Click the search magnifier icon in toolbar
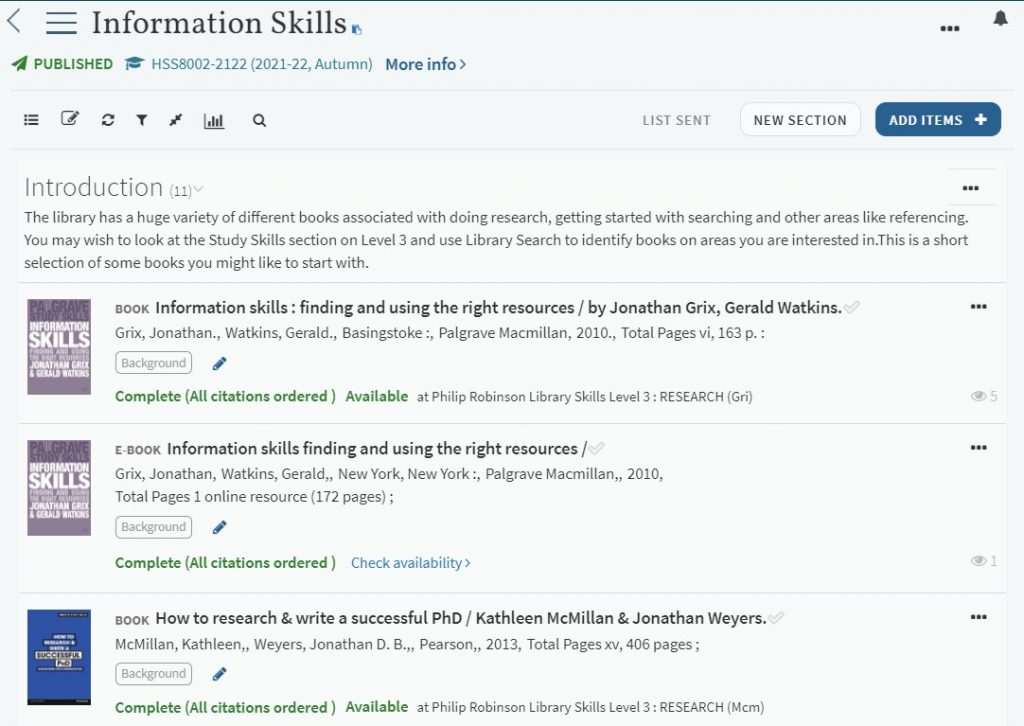 click(x=259, y=120)
